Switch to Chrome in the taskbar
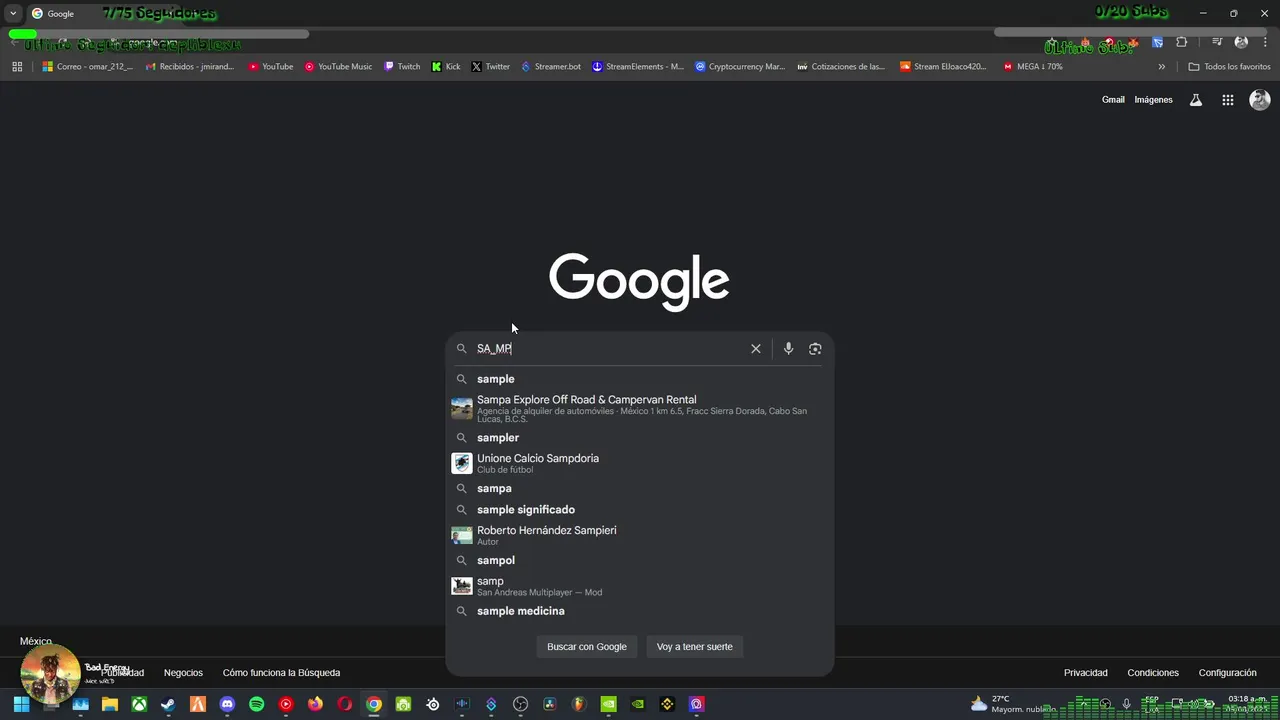This screenshot has height=720, width=1280. tap(374, 704)
